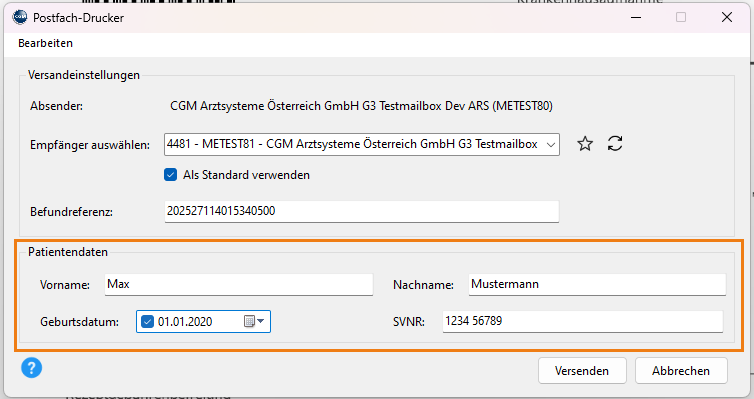Mark recipient as favorite with star icon
The width and height of the screenshot is (754, 399).
[585, 144]
